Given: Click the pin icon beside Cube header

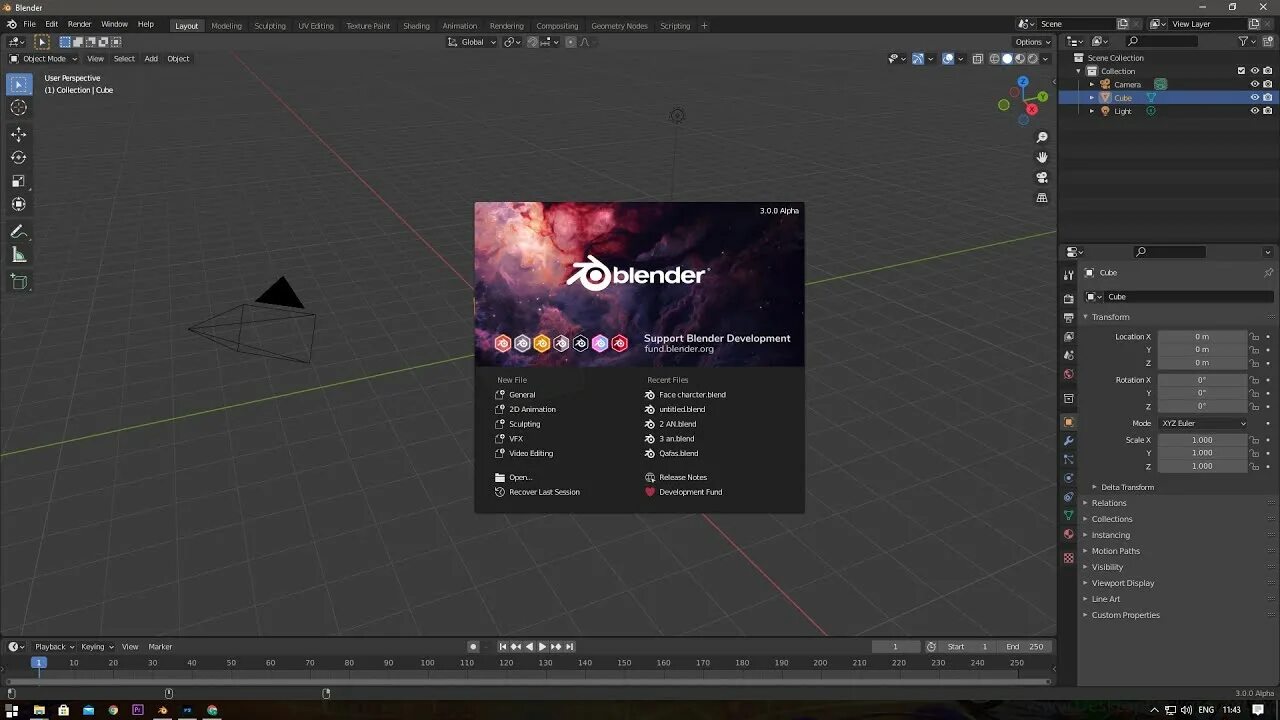Looking at the screenshot, I should pos(1268,273).
